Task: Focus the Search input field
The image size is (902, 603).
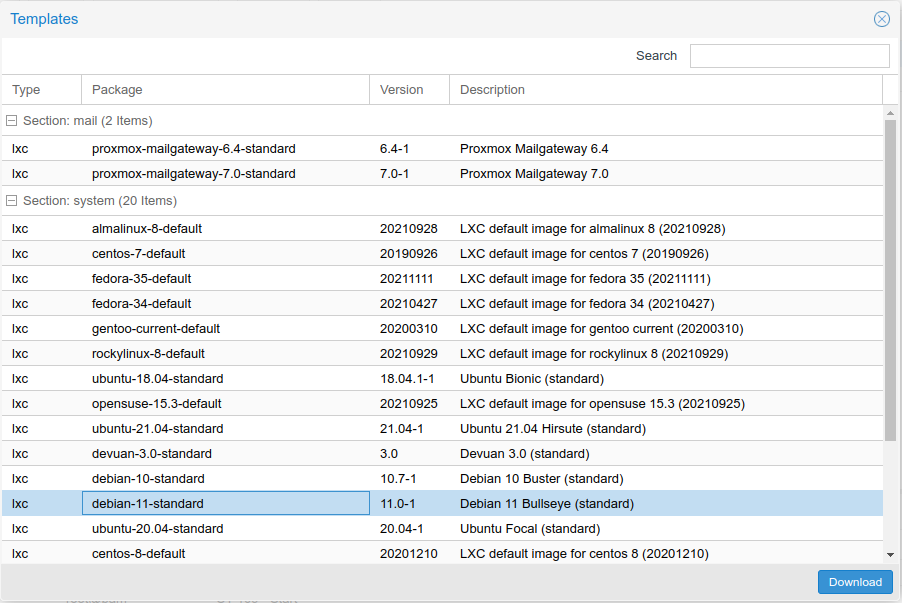Action: point(790,56)
